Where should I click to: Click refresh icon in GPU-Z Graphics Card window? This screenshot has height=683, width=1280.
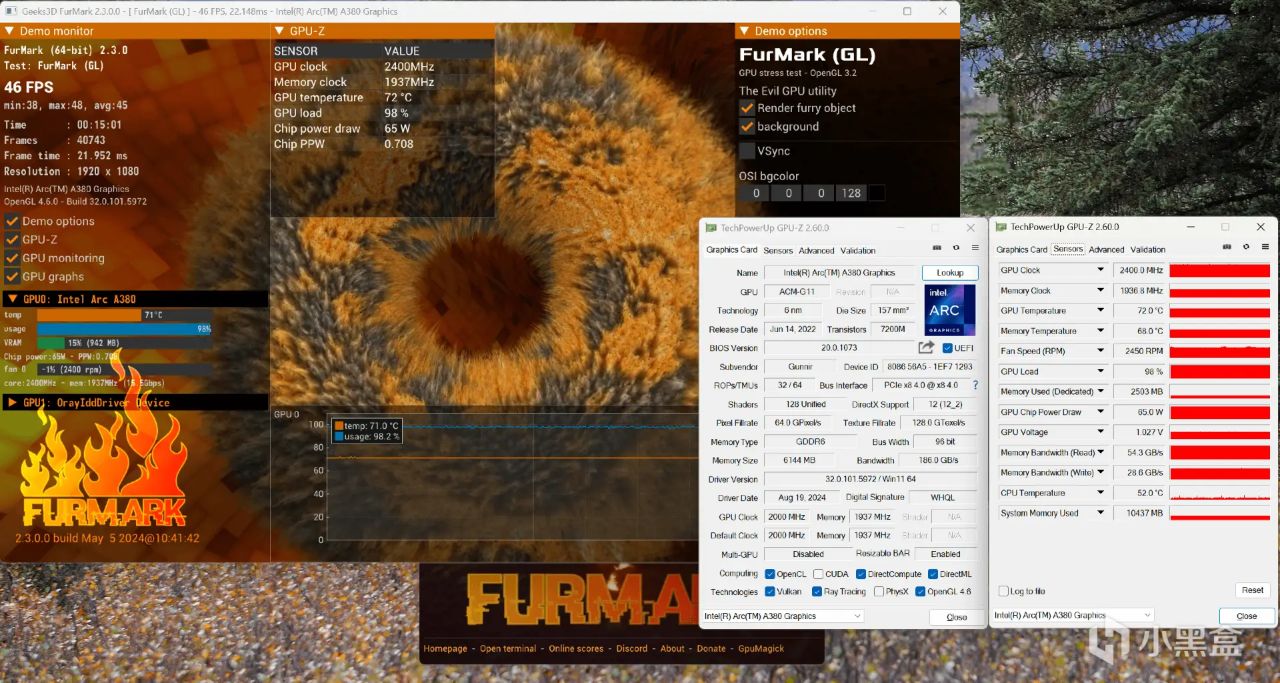(x=956, y=248)
